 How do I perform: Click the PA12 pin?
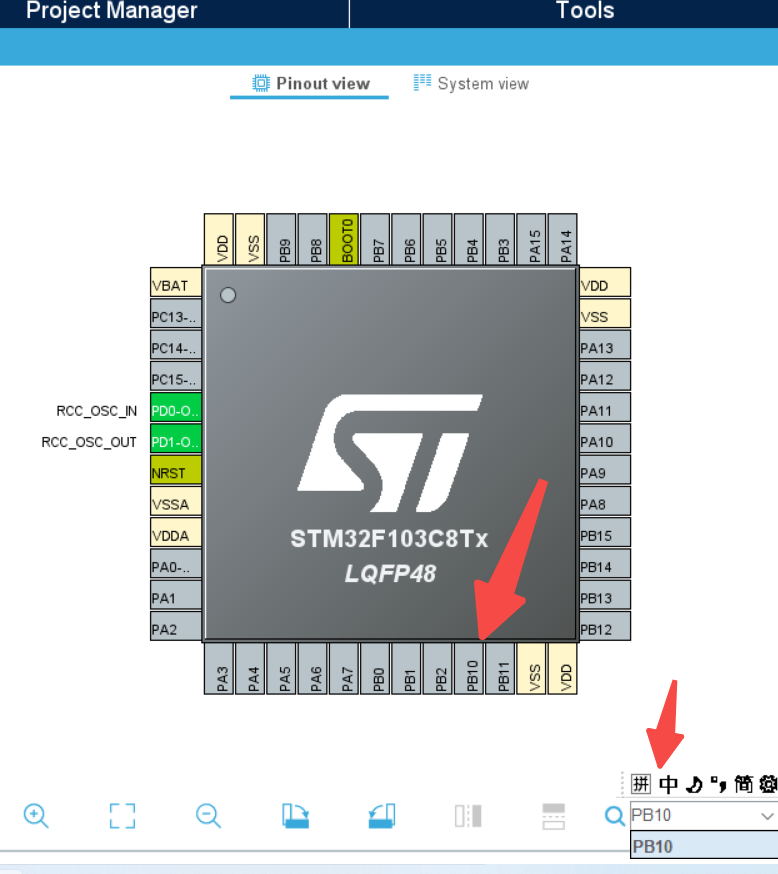pyautogui.click(x=605, y=376)
